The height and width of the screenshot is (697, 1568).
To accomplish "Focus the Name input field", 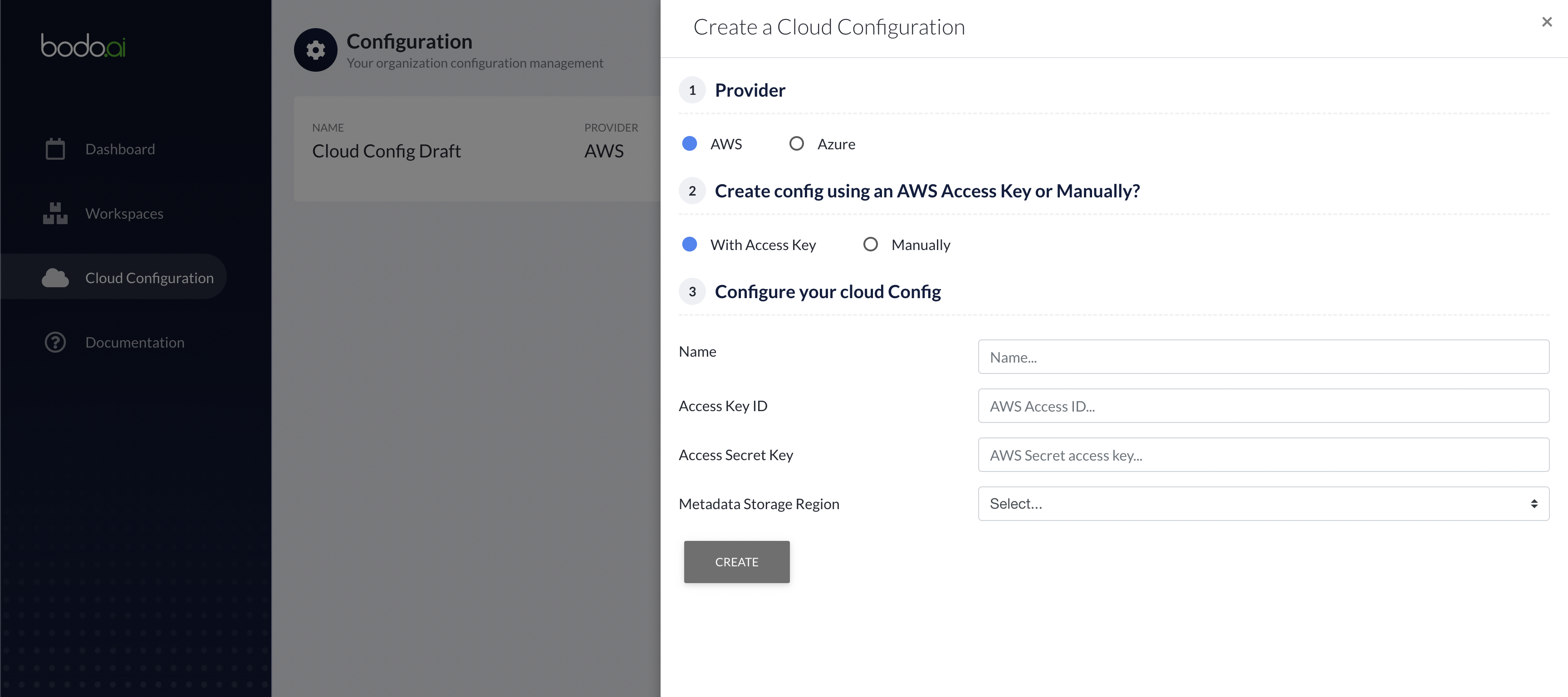I will [1263, 357].
